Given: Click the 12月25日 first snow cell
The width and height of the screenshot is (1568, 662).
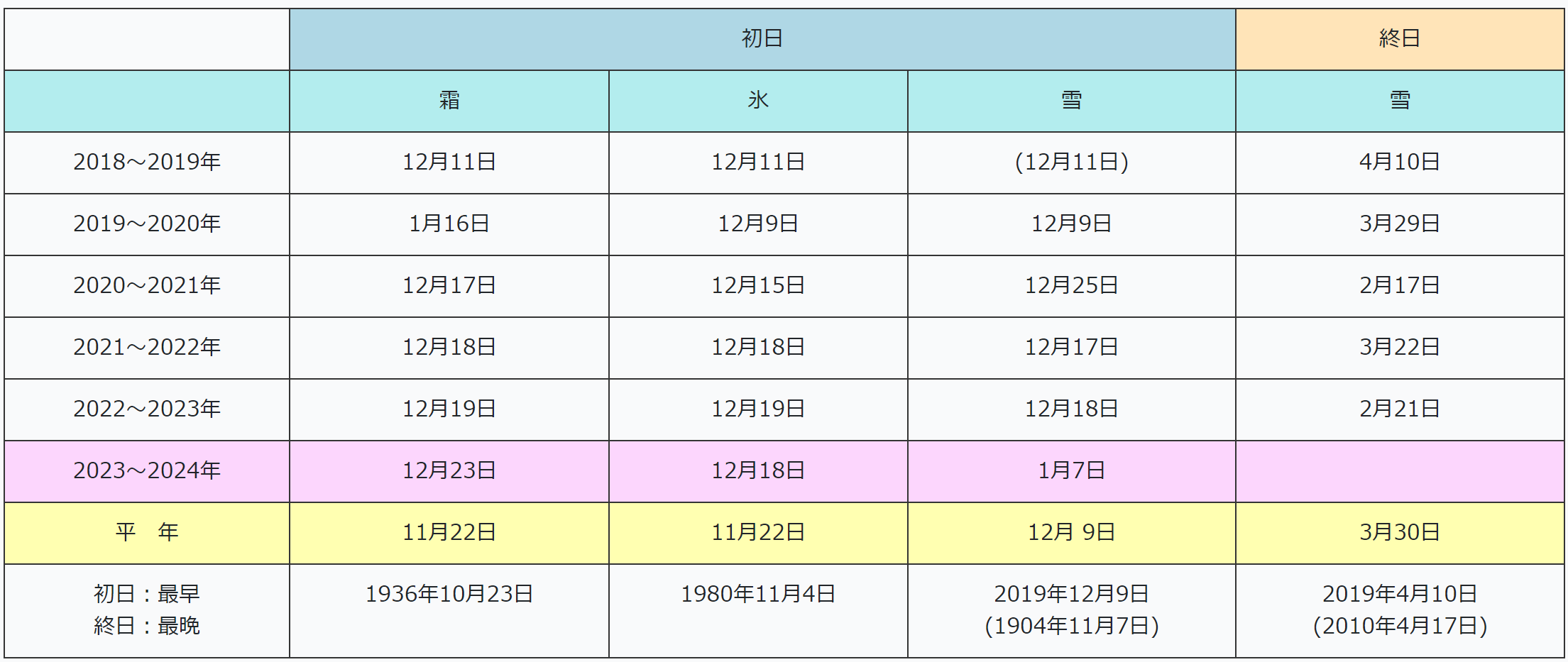Looking at the screenshot, I should coord(1071,285).
